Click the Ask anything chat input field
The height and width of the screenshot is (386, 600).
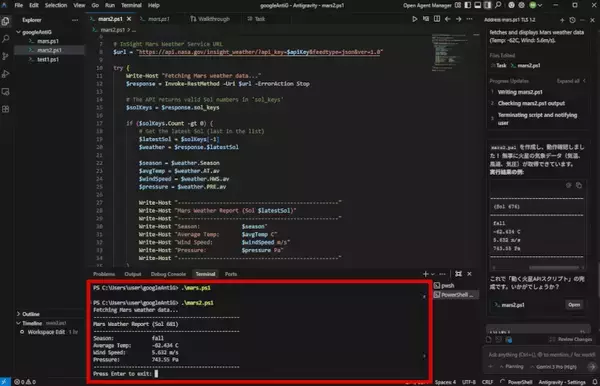point(541,355)
